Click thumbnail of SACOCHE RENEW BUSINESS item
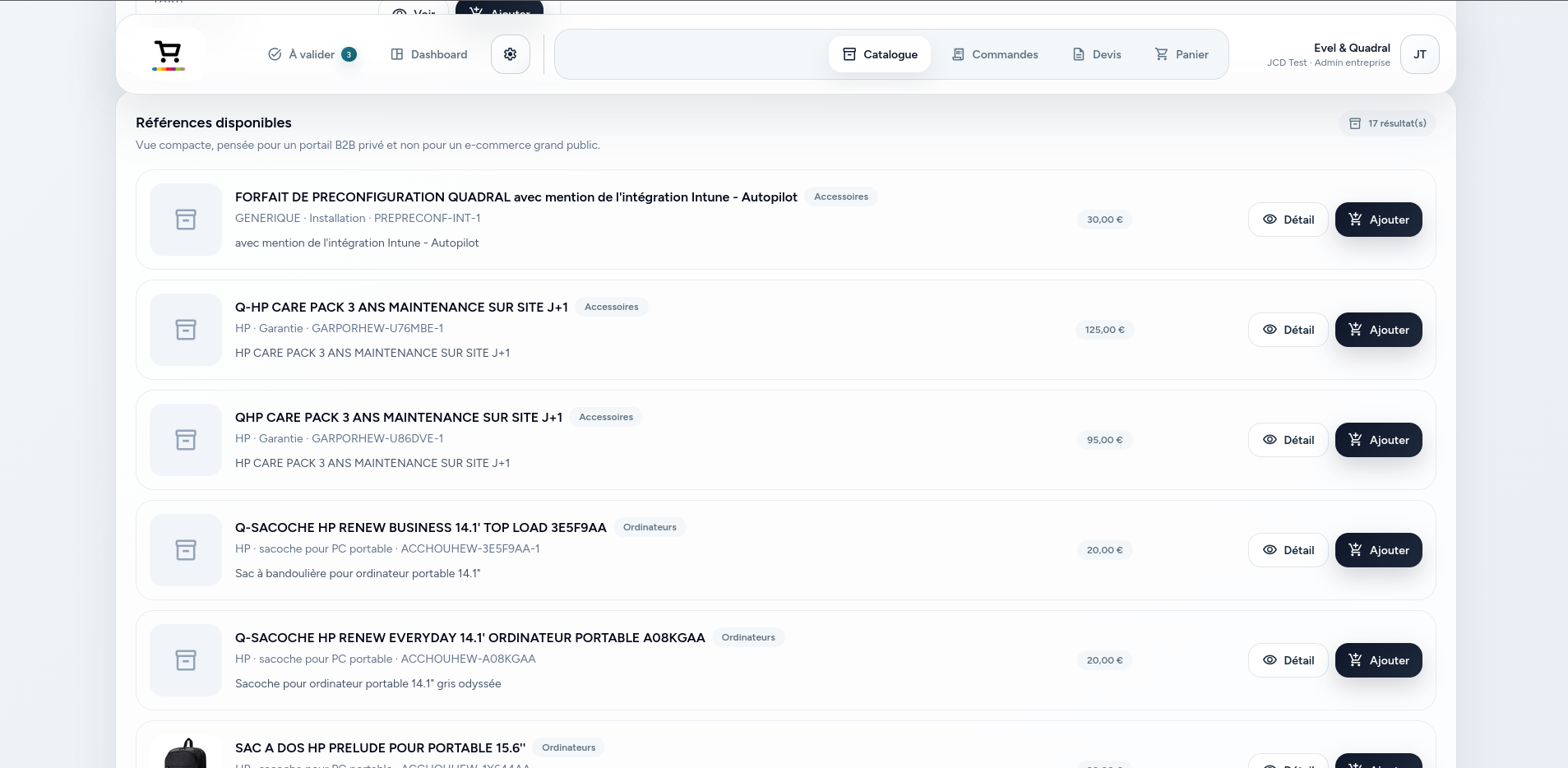The image size is (1568, 768). point(186,550)
